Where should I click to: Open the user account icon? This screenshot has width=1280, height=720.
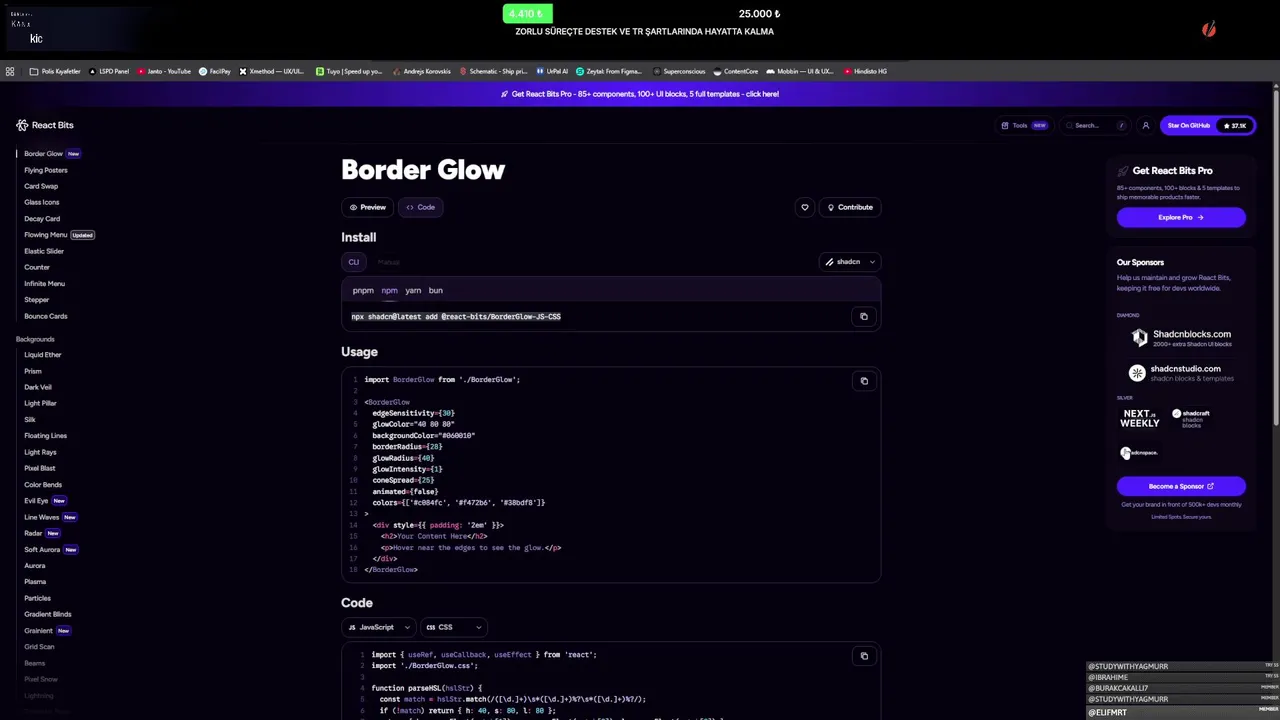point(1146,125)
